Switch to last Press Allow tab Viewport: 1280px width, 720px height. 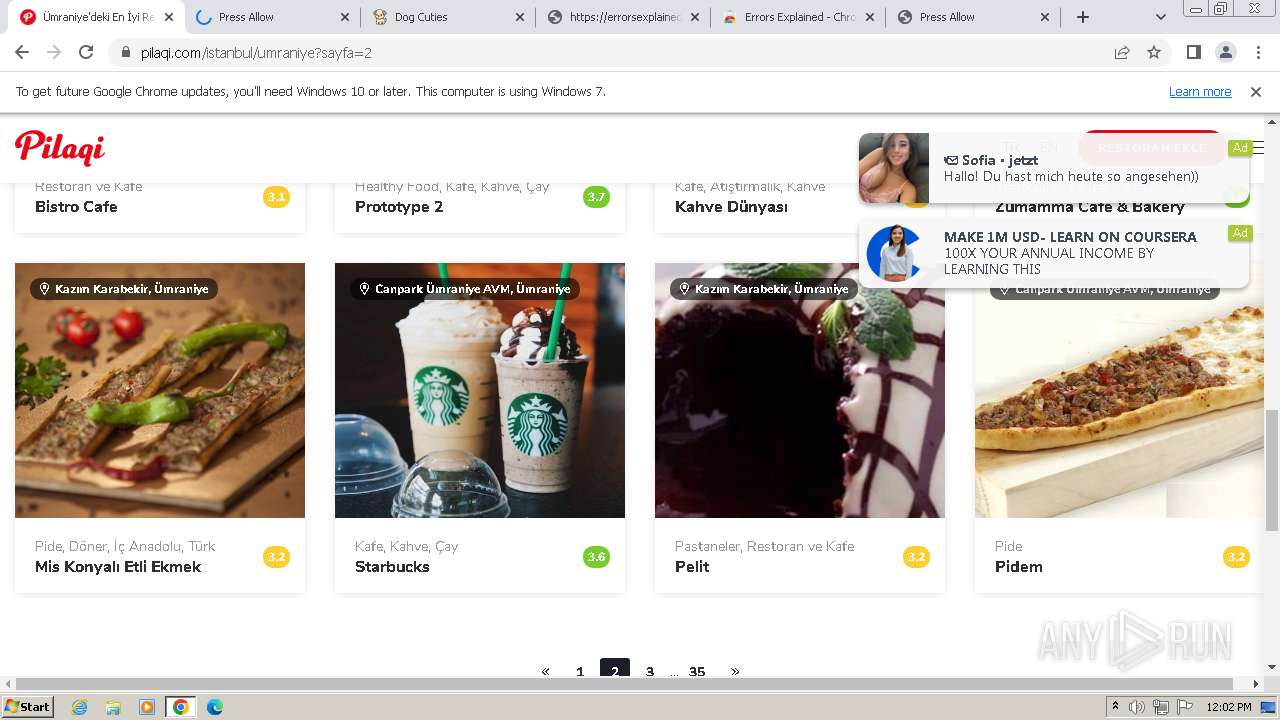tap(973, 17)
